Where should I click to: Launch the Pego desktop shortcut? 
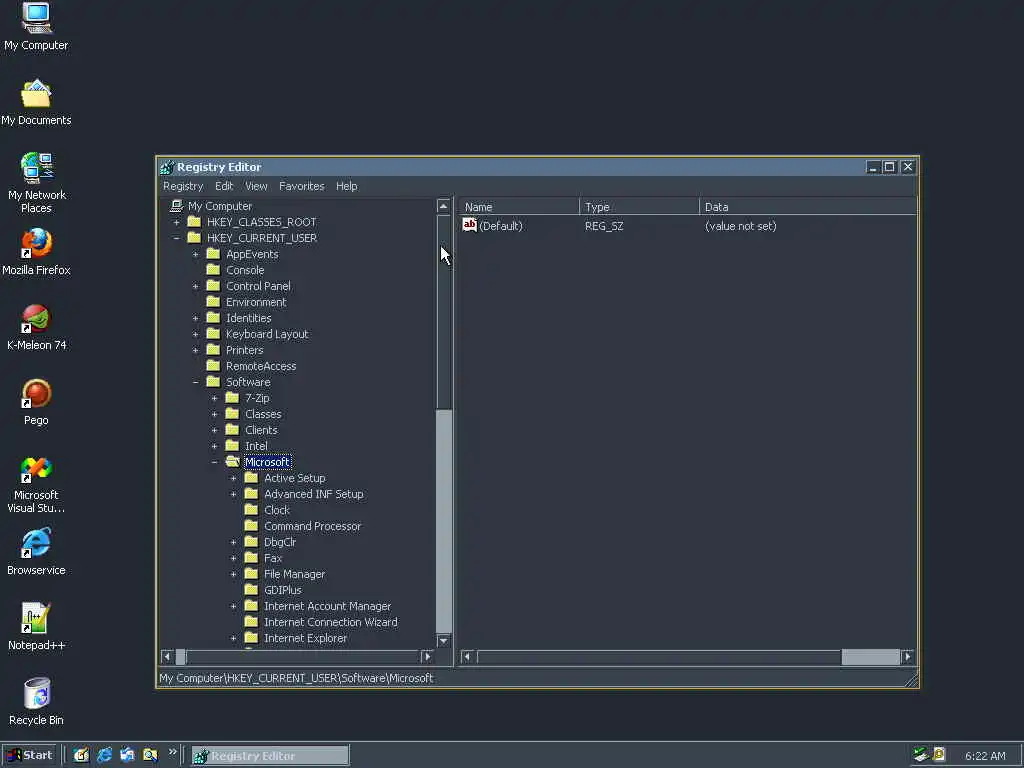click(x=36, y=394)
